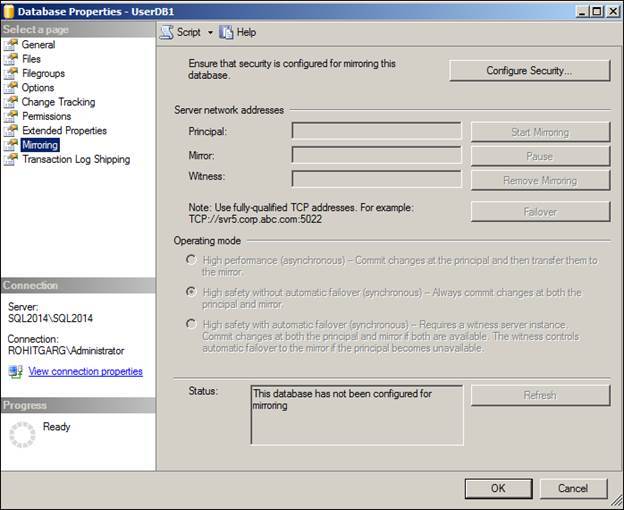Select the Mirroring page
Image resolution: width=624 pixels, height=510 pixels.
point(40,145)
